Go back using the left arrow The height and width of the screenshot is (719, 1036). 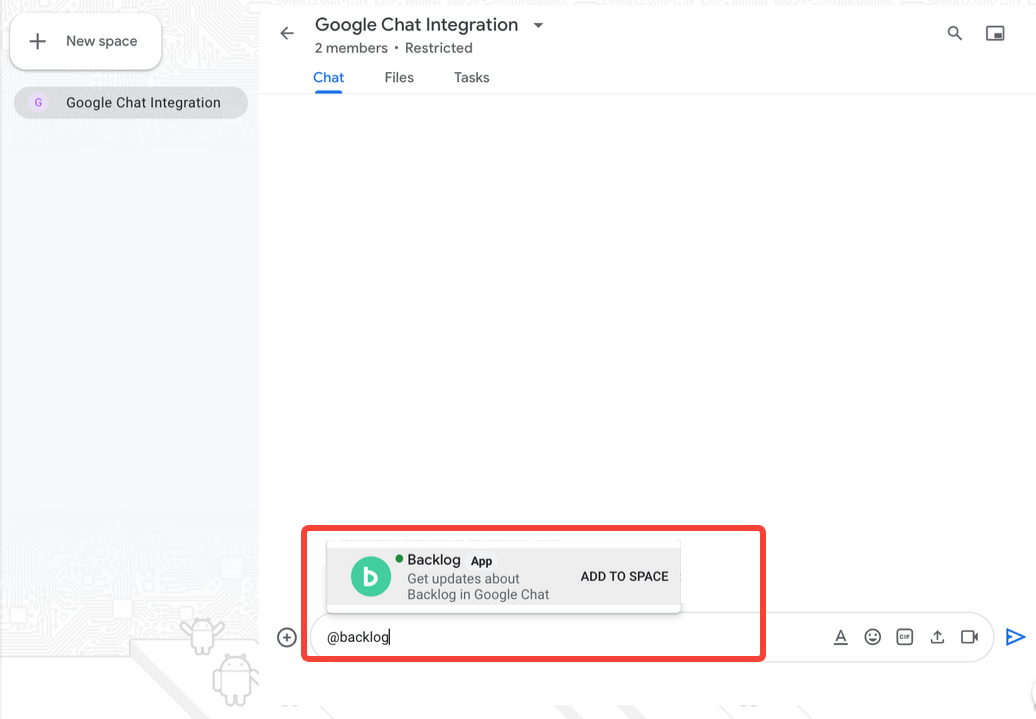click(287, 33)
